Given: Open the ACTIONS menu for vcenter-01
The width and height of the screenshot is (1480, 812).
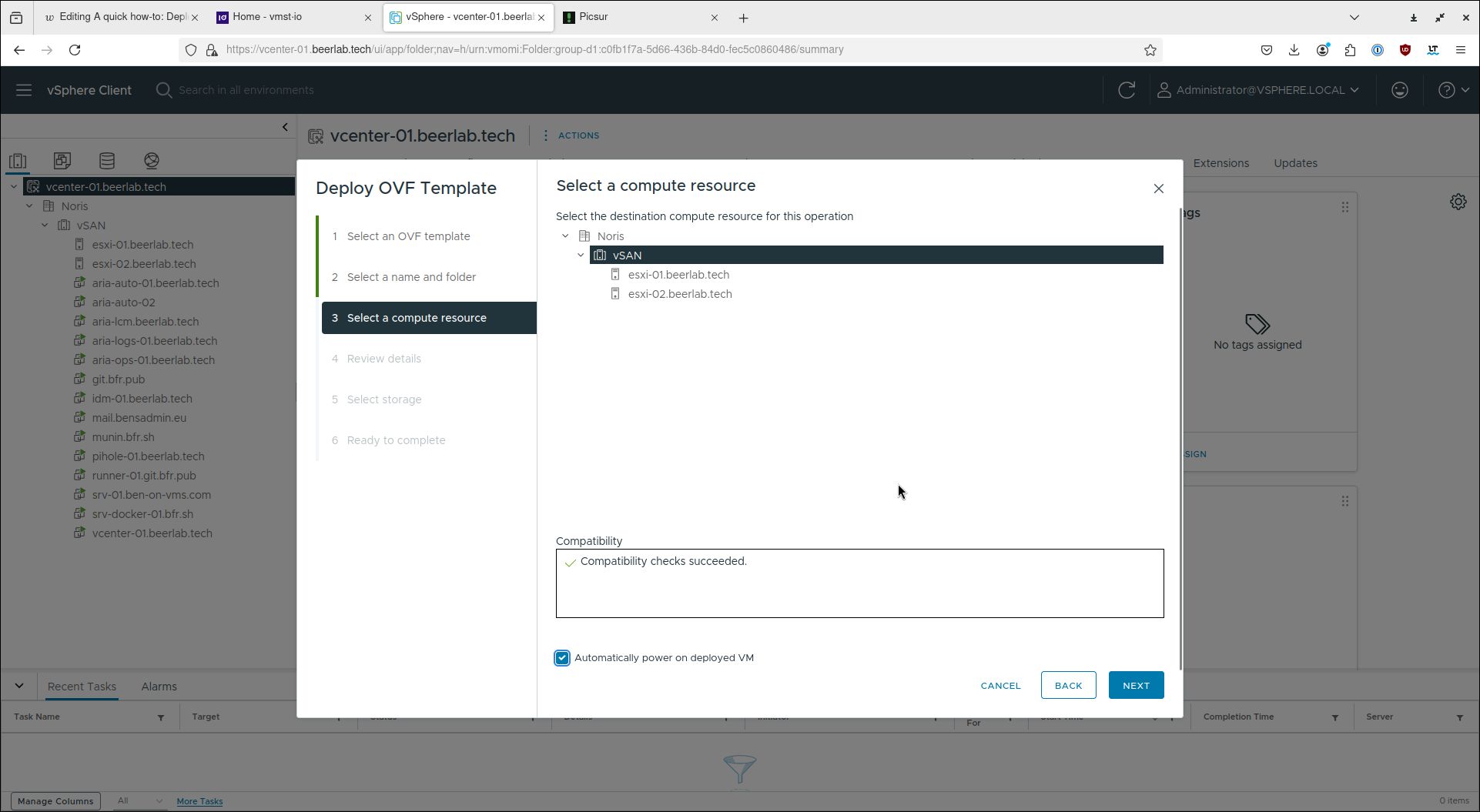Looking at the screenshot, I should point(571,135).
